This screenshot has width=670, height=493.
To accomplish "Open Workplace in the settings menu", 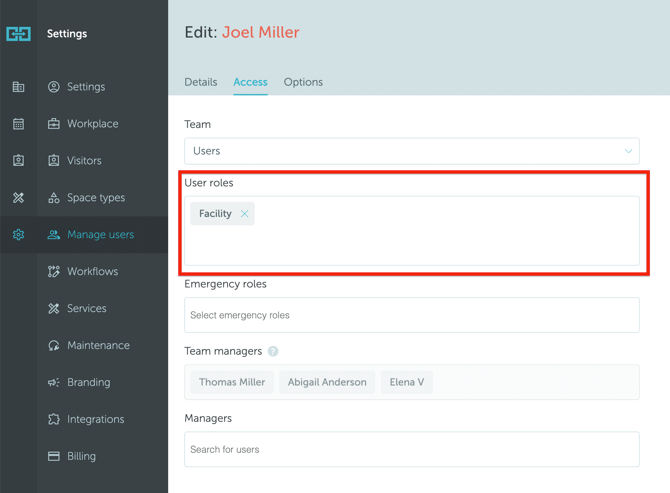I will pos(92,124).
